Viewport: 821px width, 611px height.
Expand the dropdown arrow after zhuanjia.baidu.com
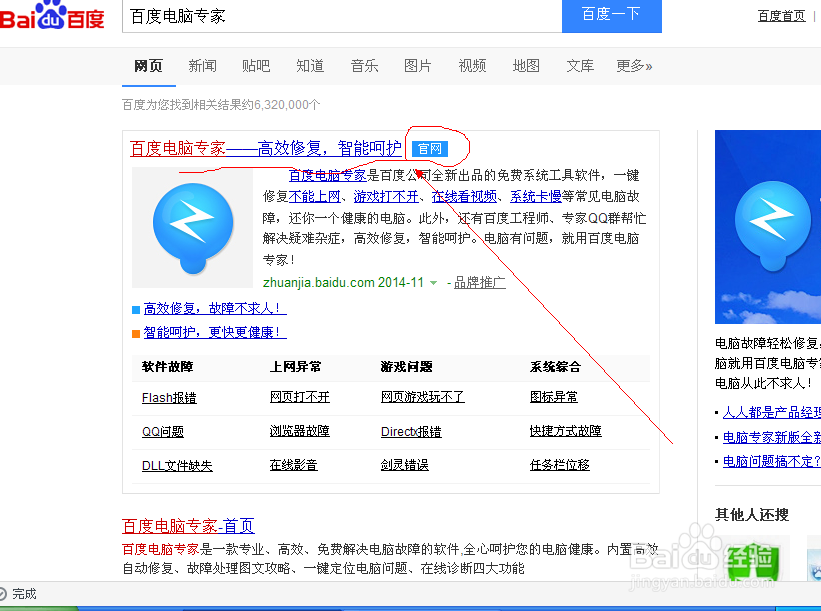[x=434, y=283]
